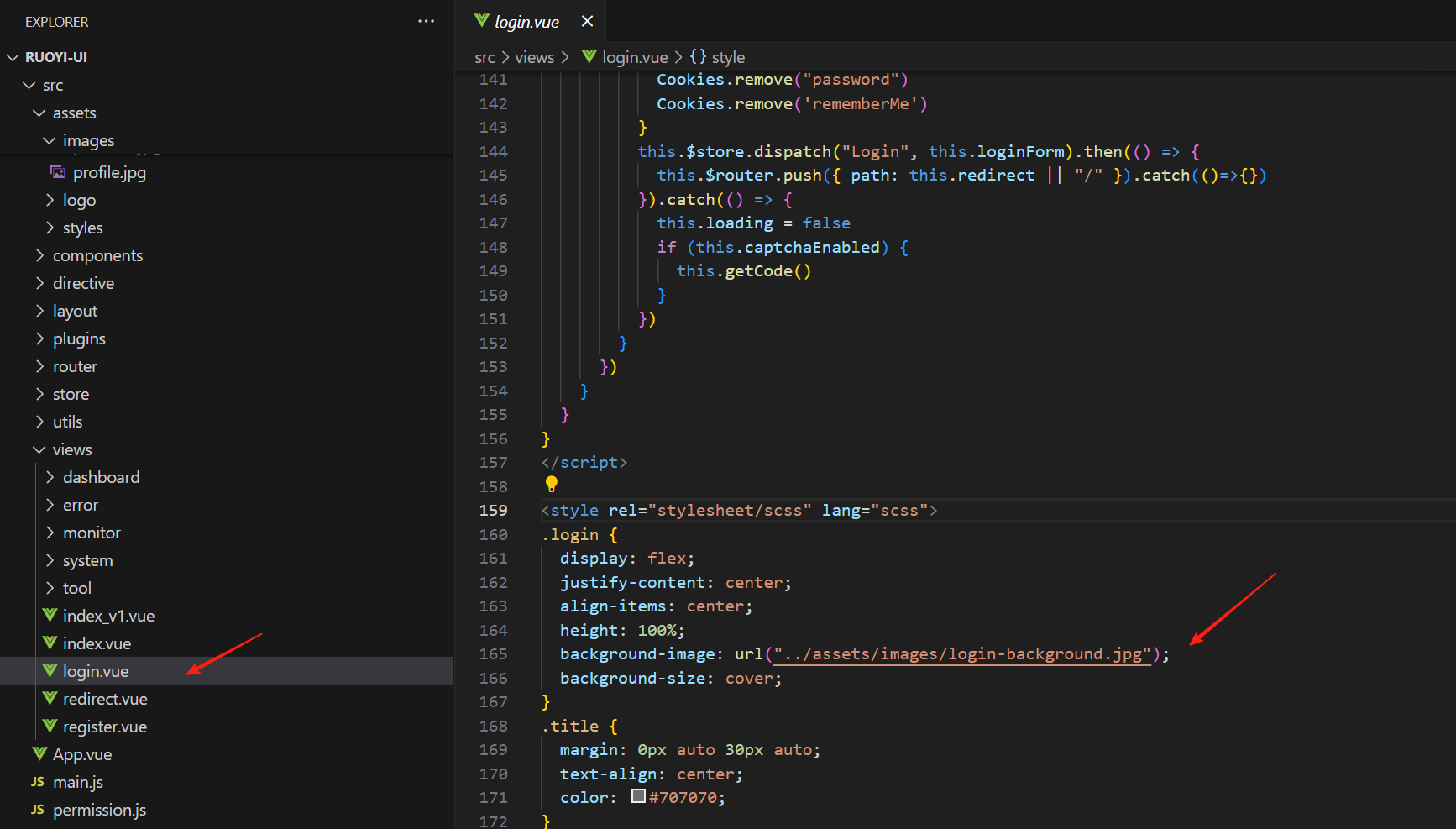1456x829 pixels.
Task: Open the login-background.jpg path link
Action: (x=961, y=653)
